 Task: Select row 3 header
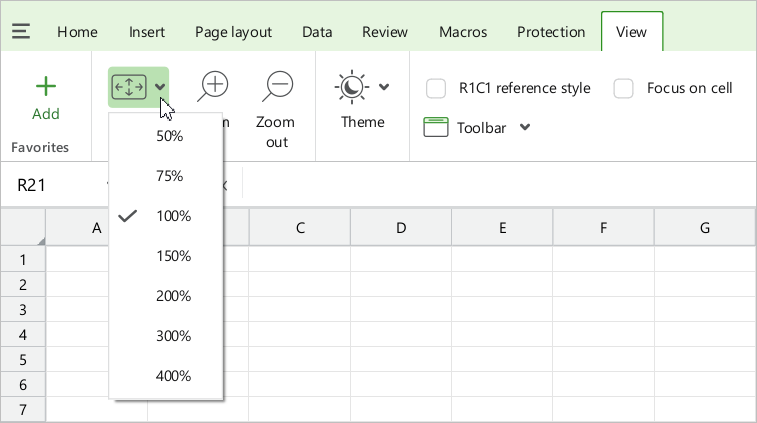pyautogui.click(x=23, y=310)
